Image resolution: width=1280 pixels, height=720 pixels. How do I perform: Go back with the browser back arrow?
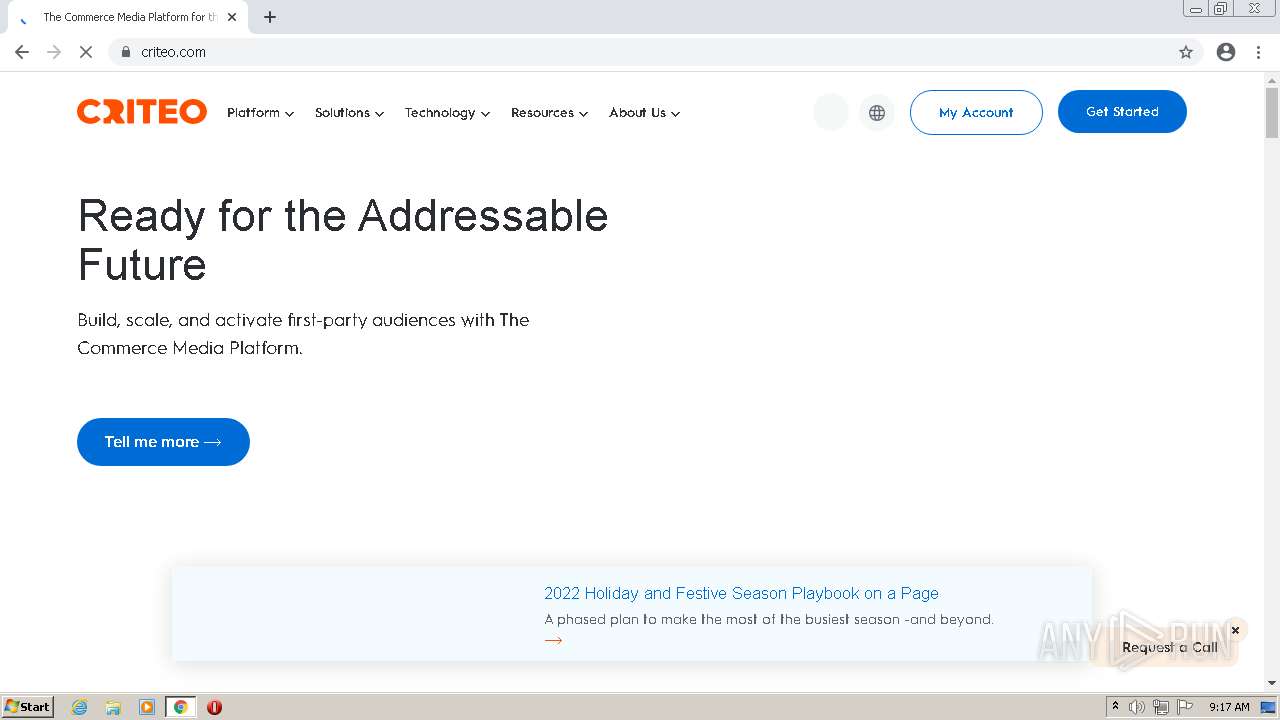tap(22, 52)
